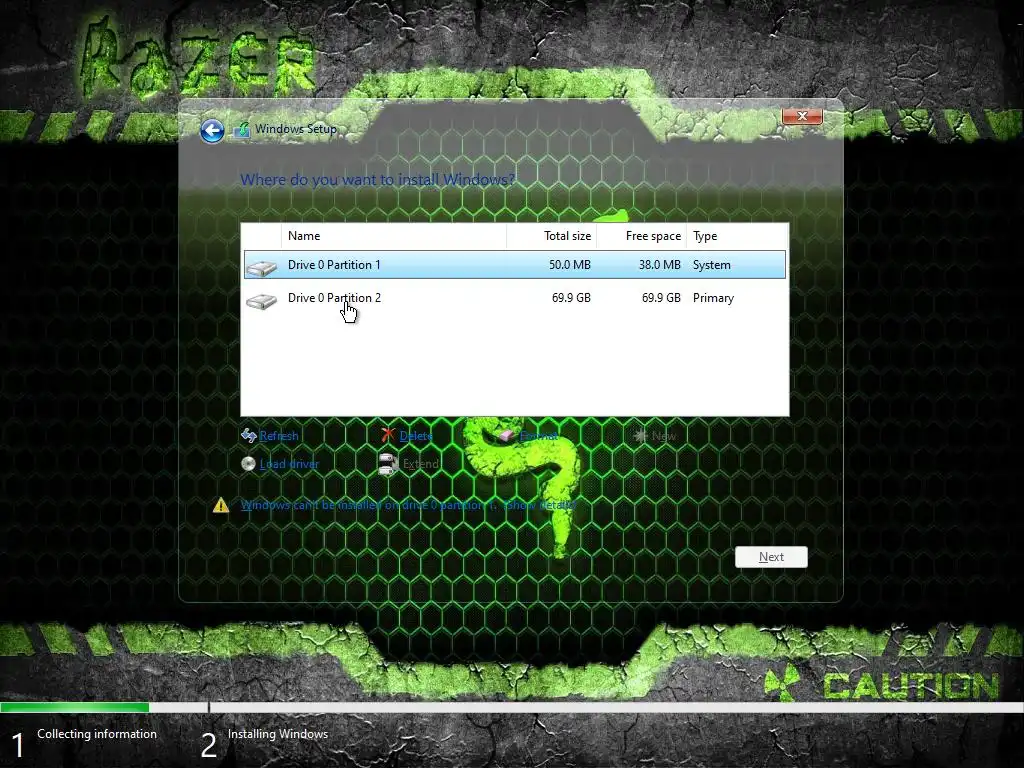This screenshot has height=768, width=1024.
Task: Click the Load driver link
Action: pyautogui.click(x=289, y=464)
